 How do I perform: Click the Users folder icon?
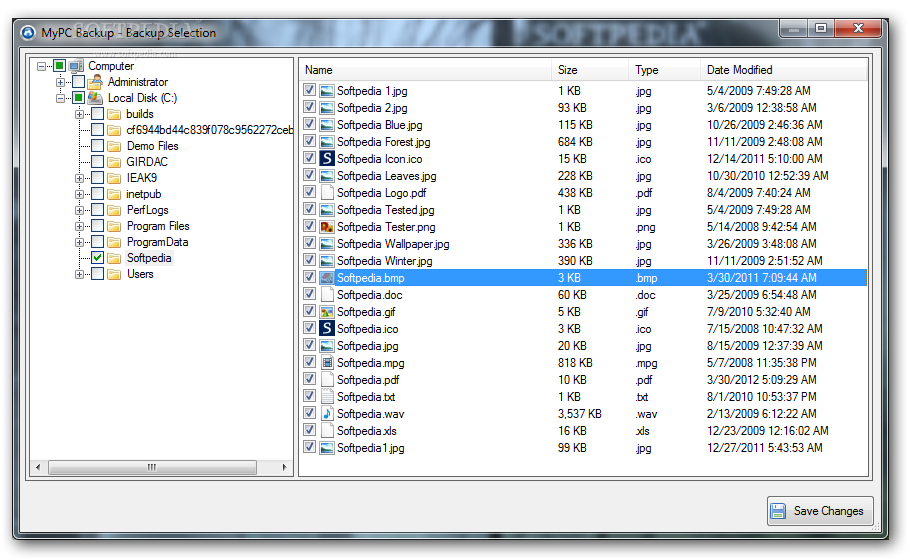(x=114, y=274)
